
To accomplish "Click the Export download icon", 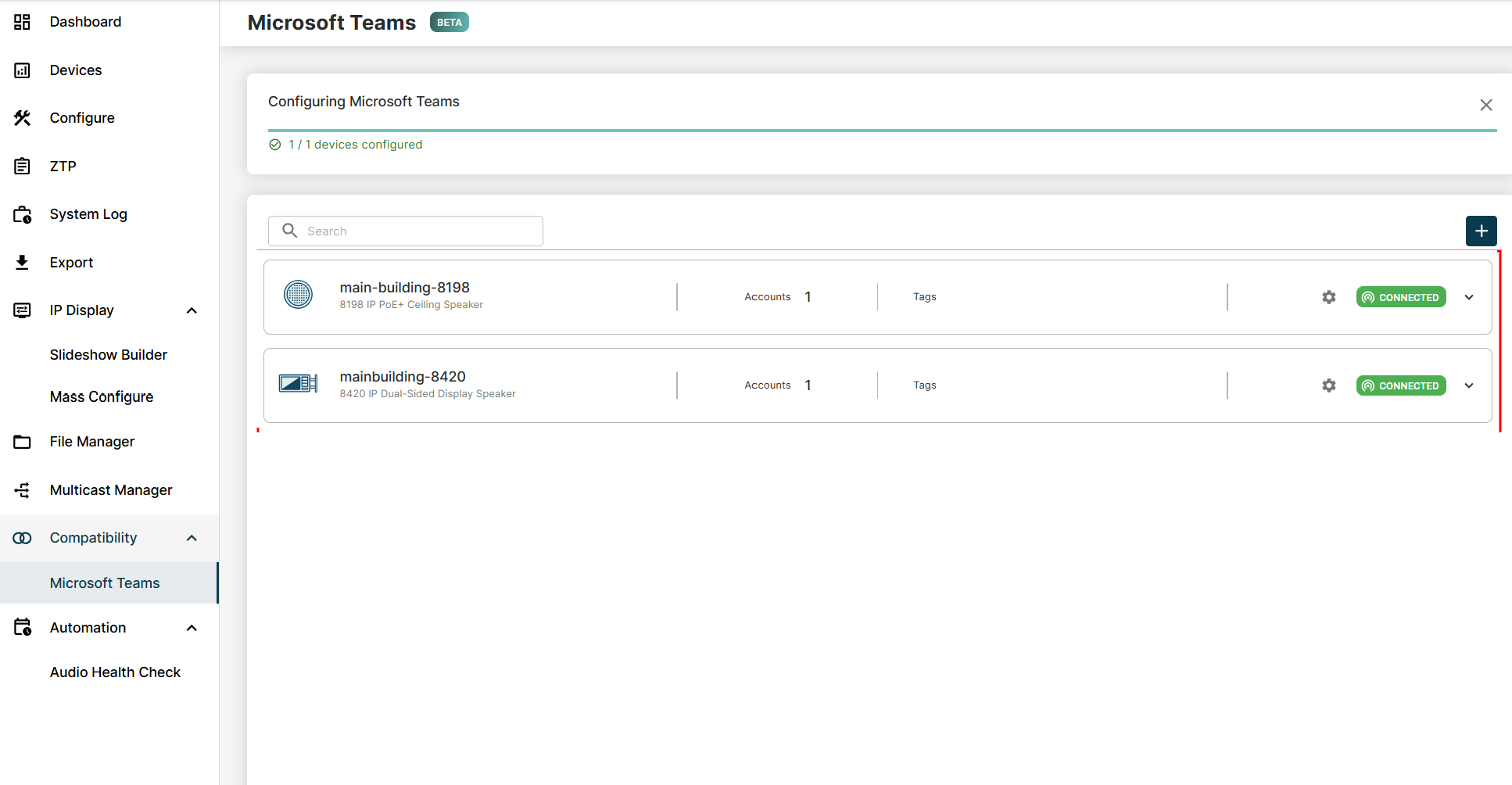I will click(22, 263).
